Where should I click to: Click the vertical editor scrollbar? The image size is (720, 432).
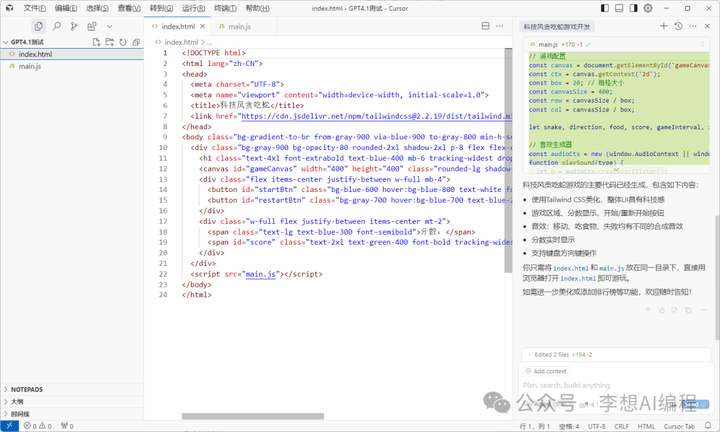508,160
